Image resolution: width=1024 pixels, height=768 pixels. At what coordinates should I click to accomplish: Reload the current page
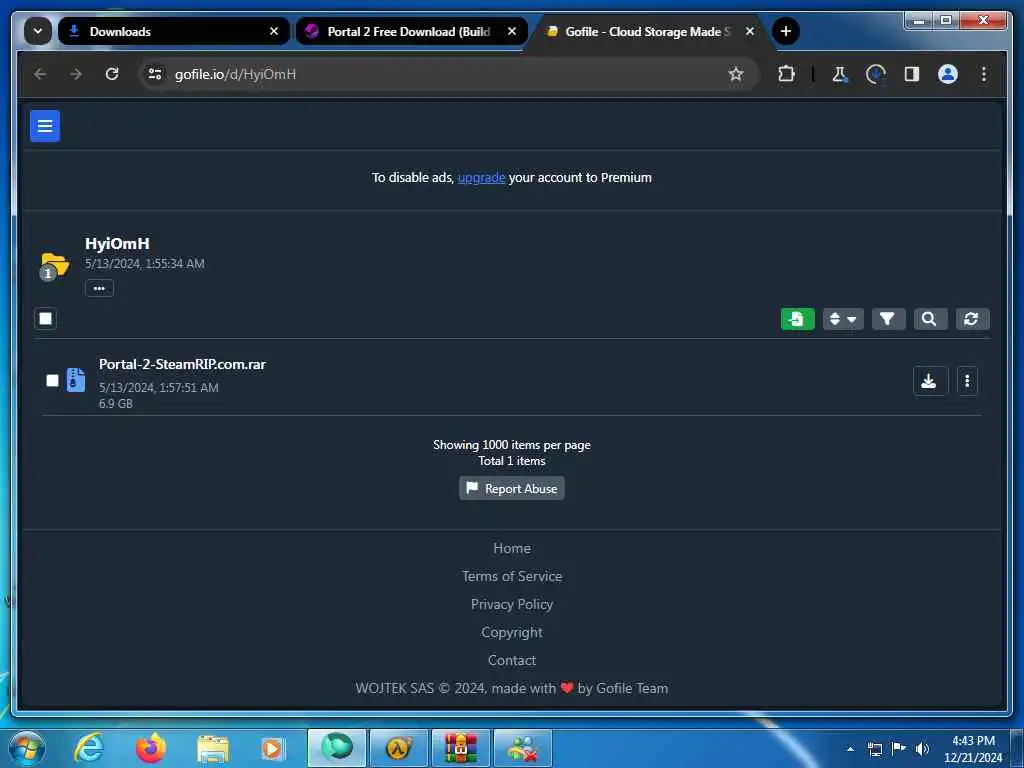point(112,74)
